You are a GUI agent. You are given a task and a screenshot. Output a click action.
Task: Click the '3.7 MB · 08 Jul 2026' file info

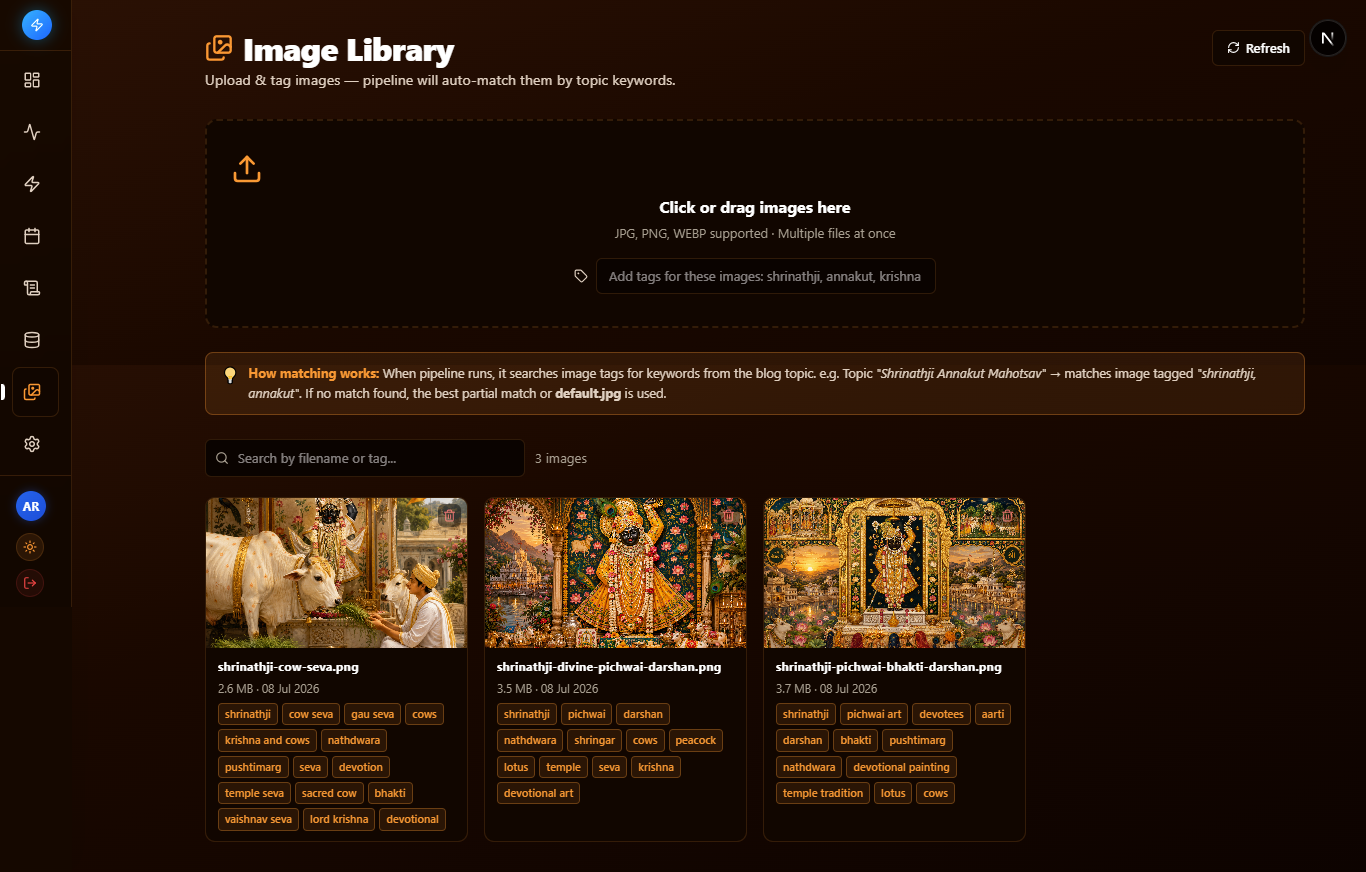827,689
